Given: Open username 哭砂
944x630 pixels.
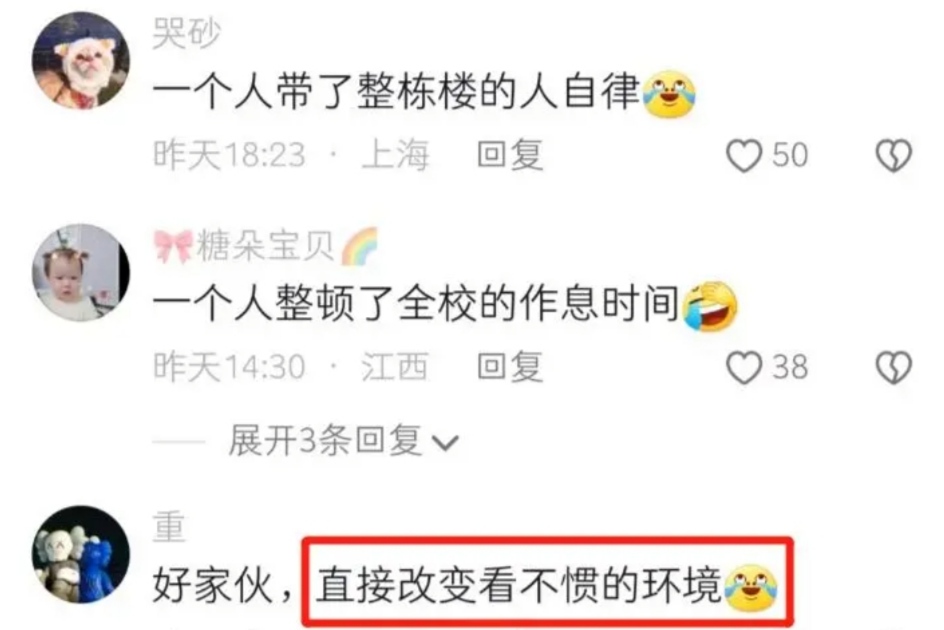Looking at the screenshot, I should pyautogui.click(x=187, y=32).
